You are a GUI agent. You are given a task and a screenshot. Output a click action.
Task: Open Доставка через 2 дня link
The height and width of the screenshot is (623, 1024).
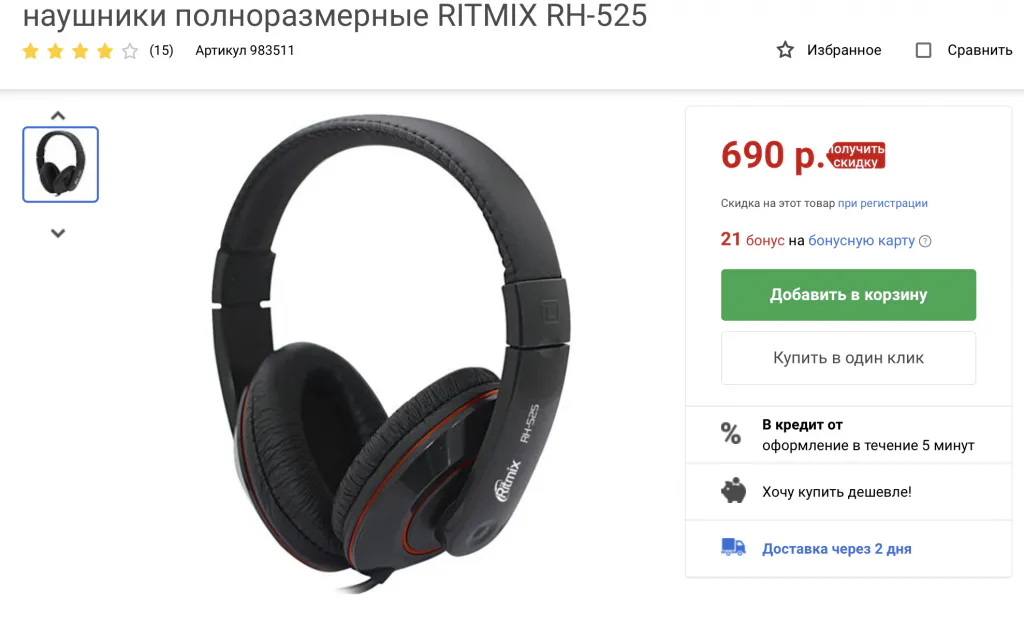pyautogui.click(x=837, y=549)
